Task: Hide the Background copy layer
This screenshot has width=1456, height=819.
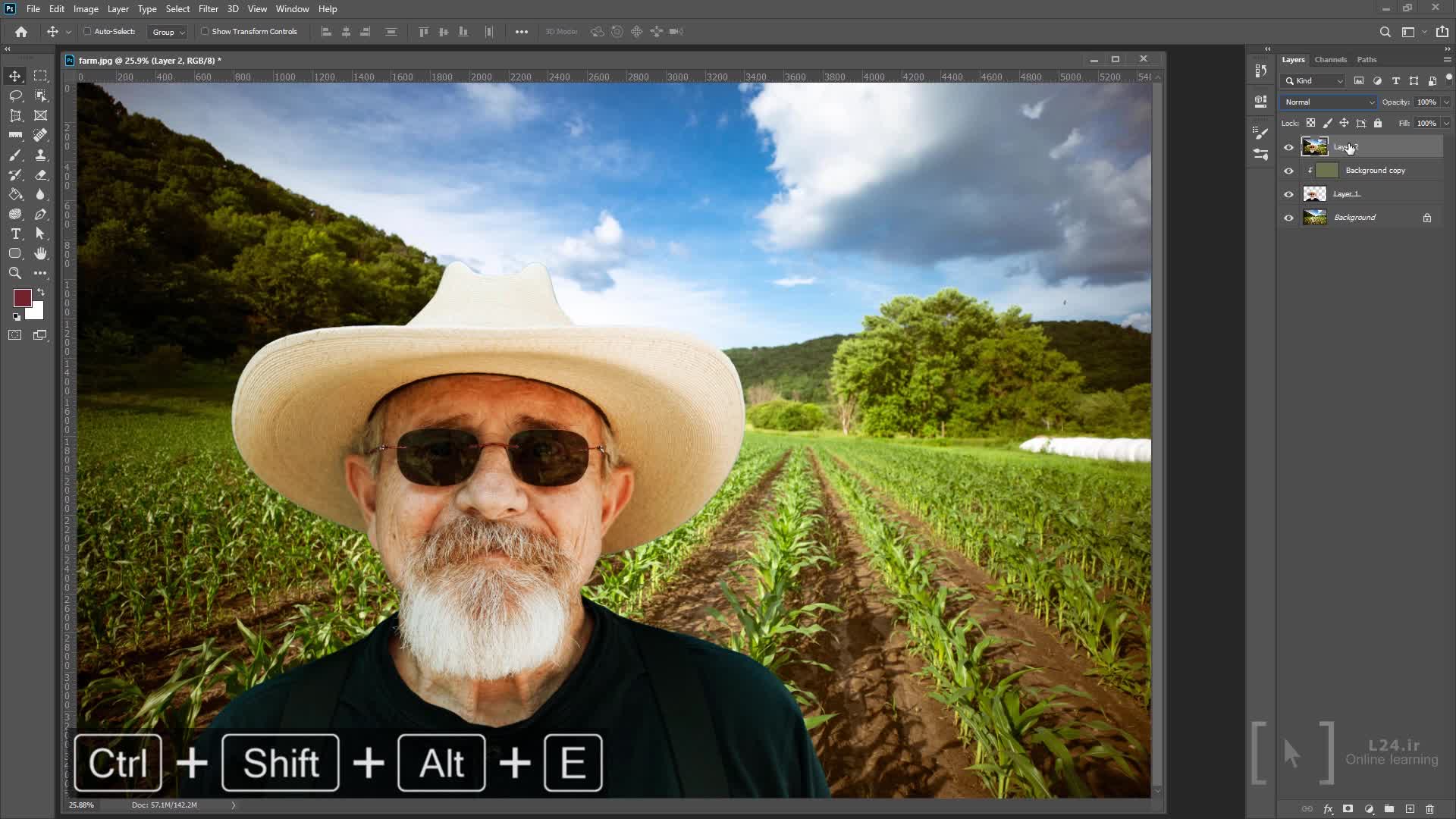Action: [x=1288, y=171]
